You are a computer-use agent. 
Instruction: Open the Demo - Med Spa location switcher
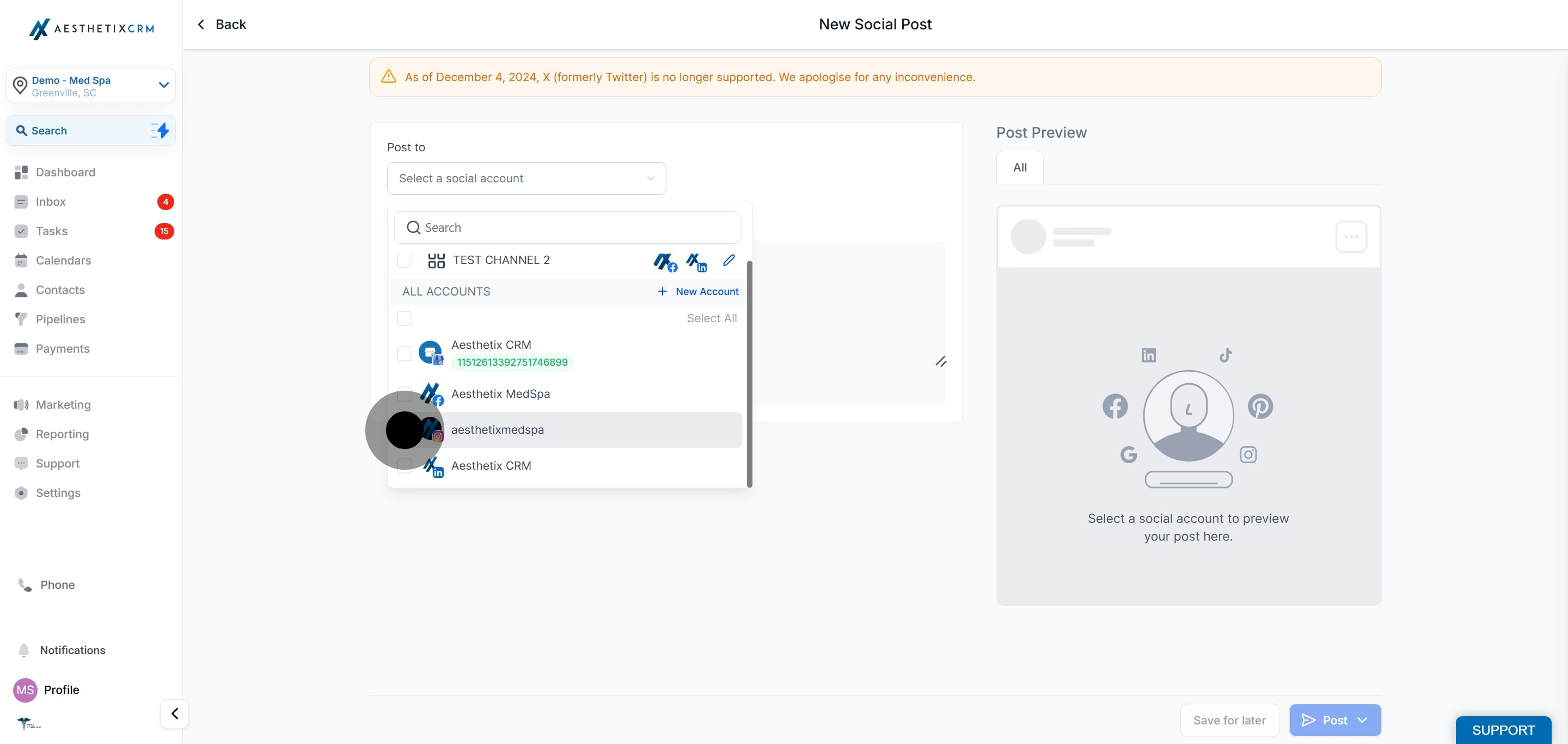[x=91, y=86]
